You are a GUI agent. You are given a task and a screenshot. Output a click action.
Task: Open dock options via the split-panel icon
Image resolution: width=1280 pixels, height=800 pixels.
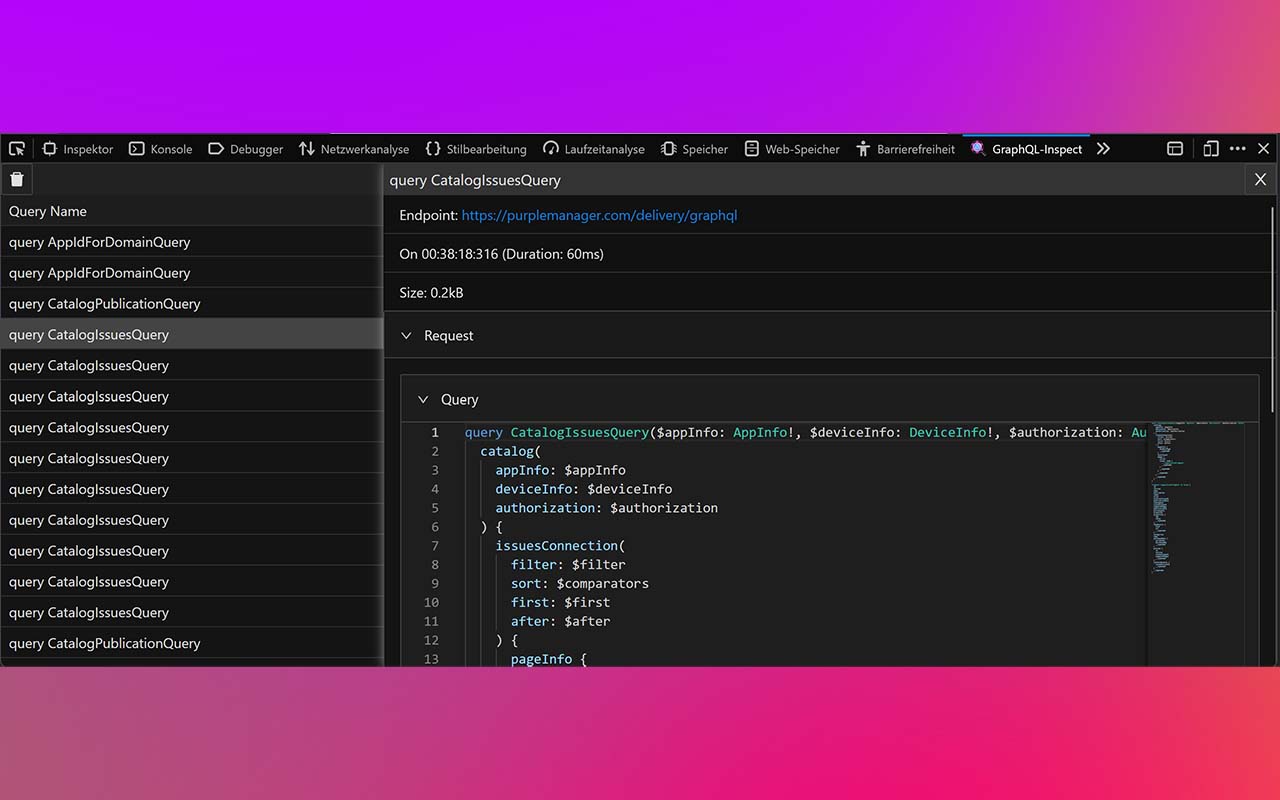pos(1175,148)
